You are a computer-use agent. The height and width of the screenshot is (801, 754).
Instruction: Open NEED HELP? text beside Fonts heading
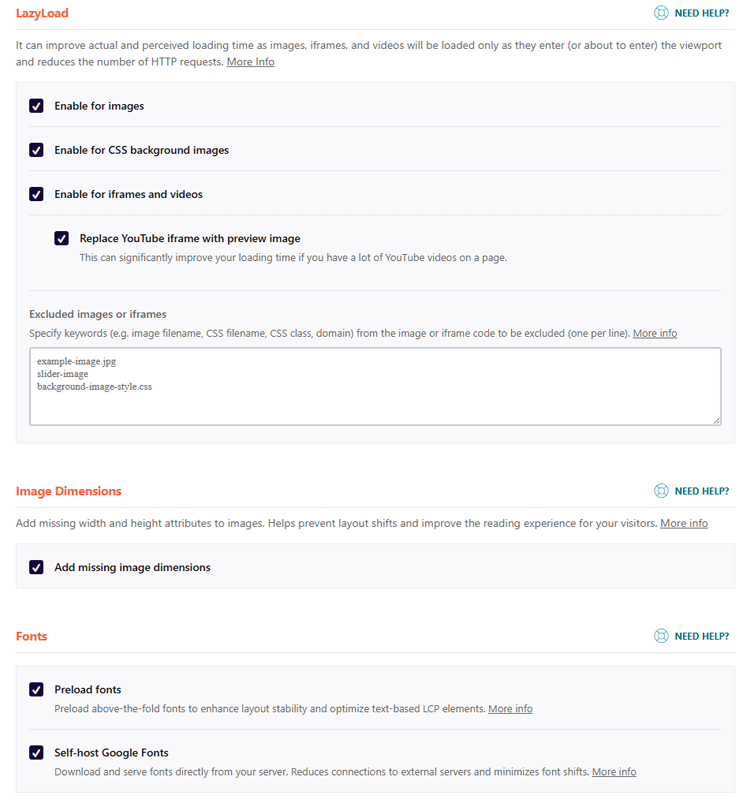702,637
